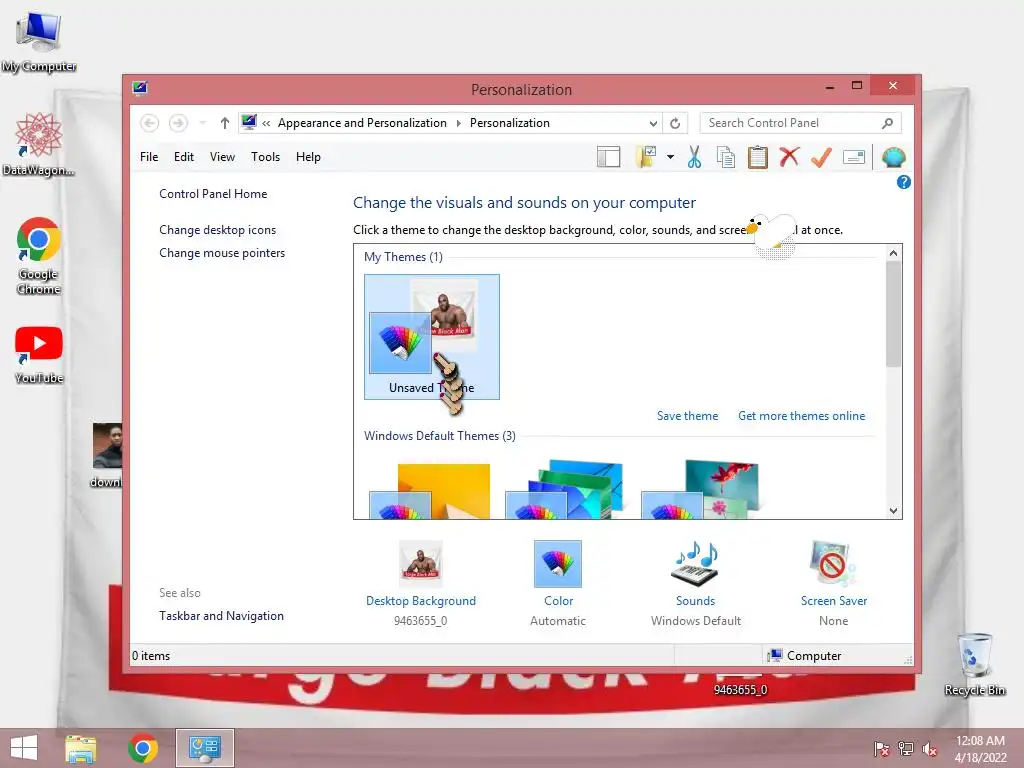1024x768 pixels.
Task: Select the blue-green lines default theme
Action: click(564, 490)
